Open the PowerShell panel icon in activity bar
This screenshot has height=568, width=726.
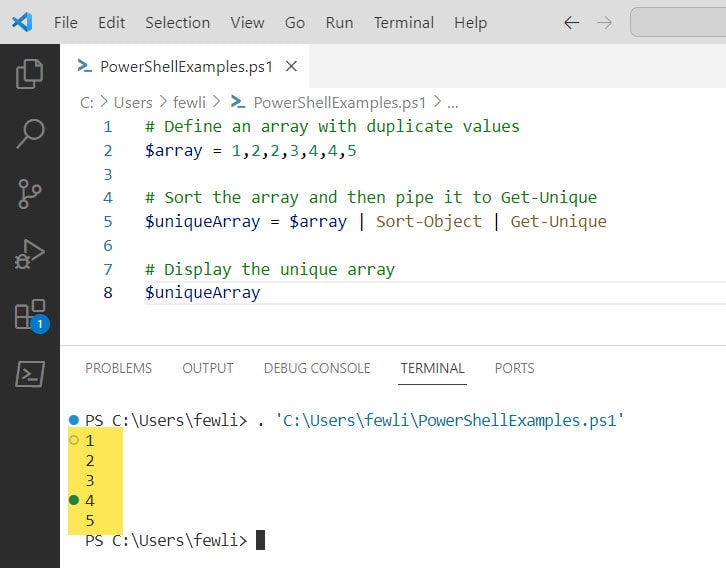pos(30,374)
